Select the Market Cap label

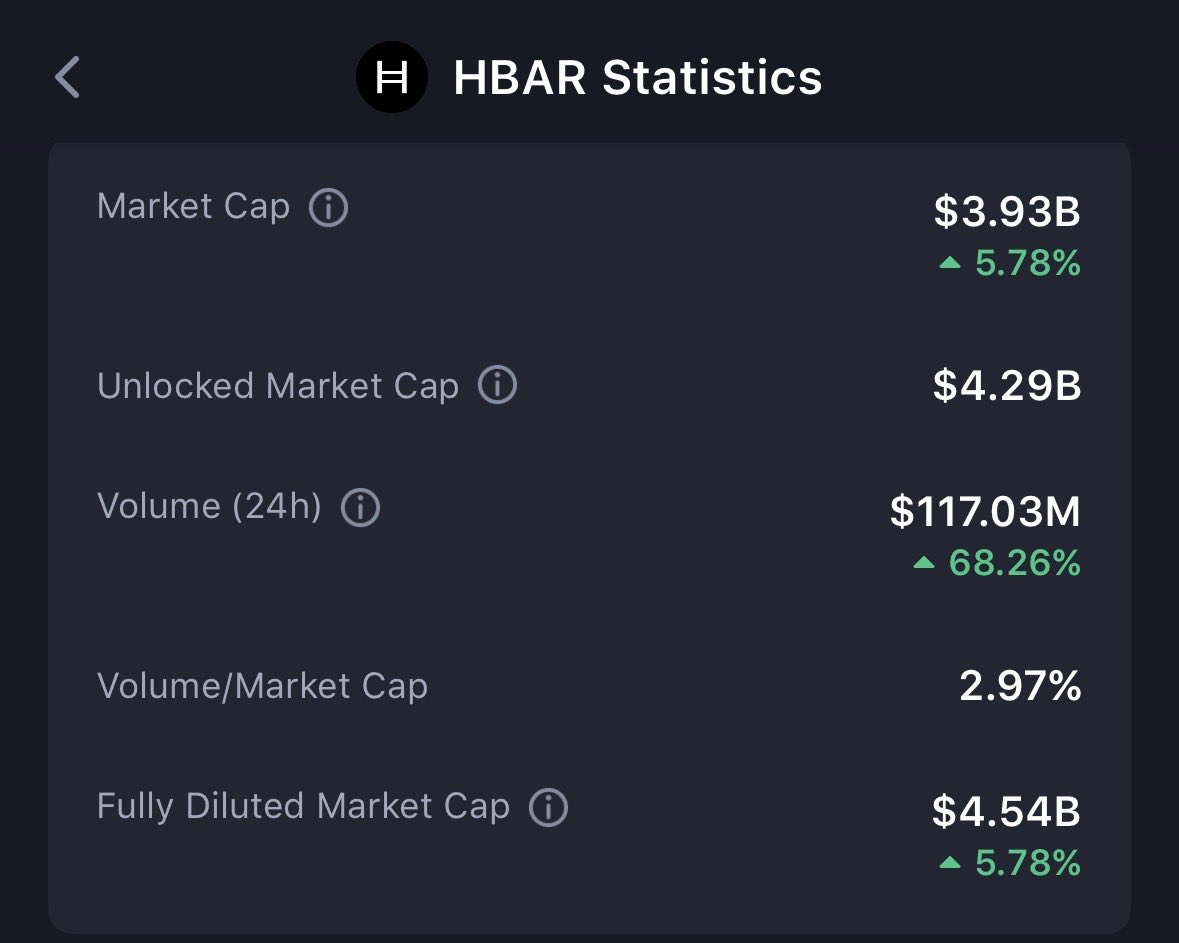[x=193, y=207]
